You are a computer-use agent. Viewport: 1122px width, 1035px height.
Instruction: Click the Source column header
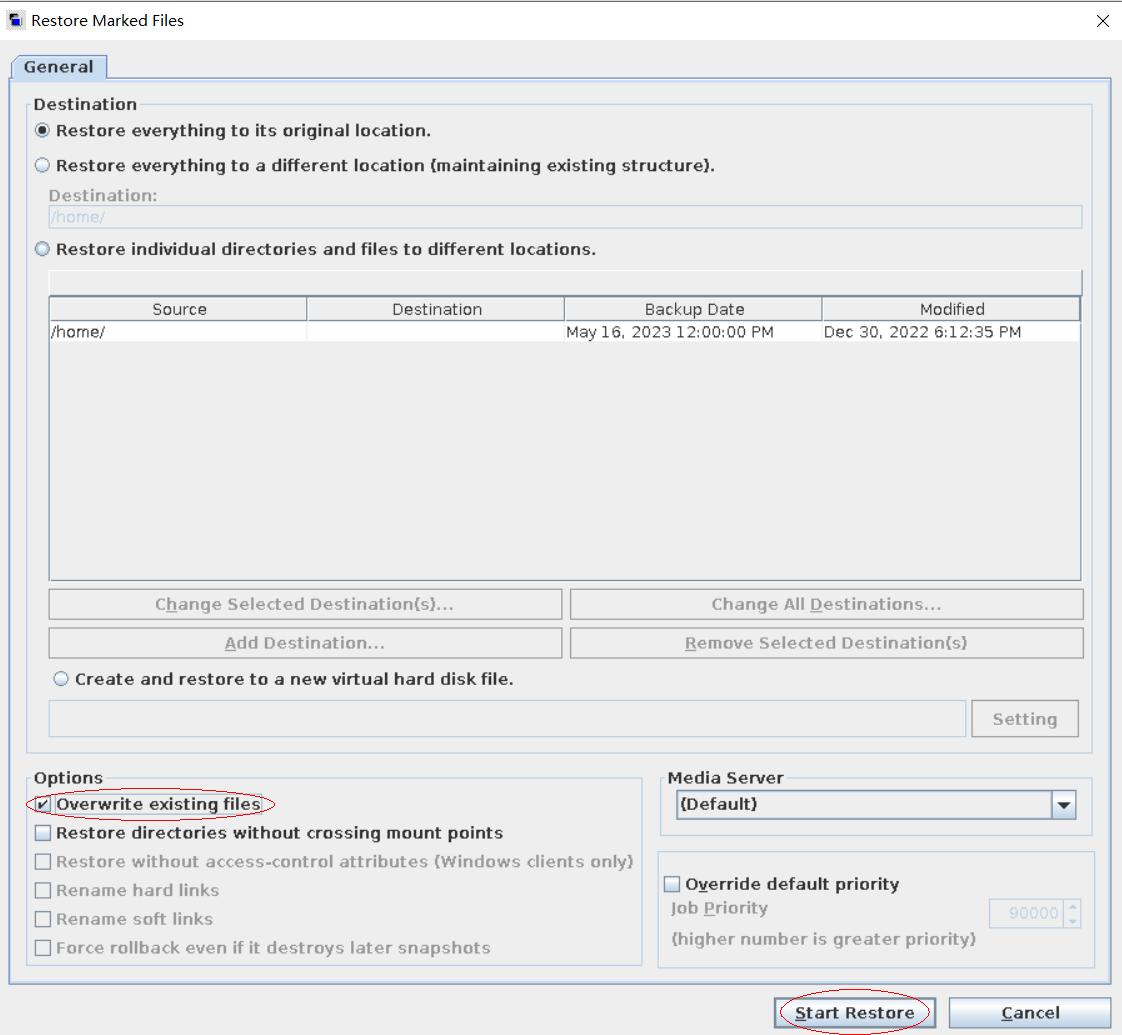coord(179,310)
